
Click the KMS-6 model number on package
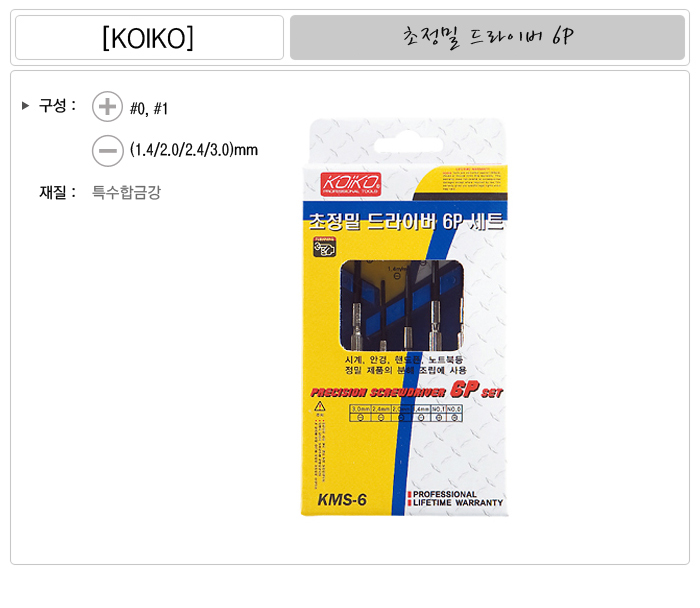(342, 500)
